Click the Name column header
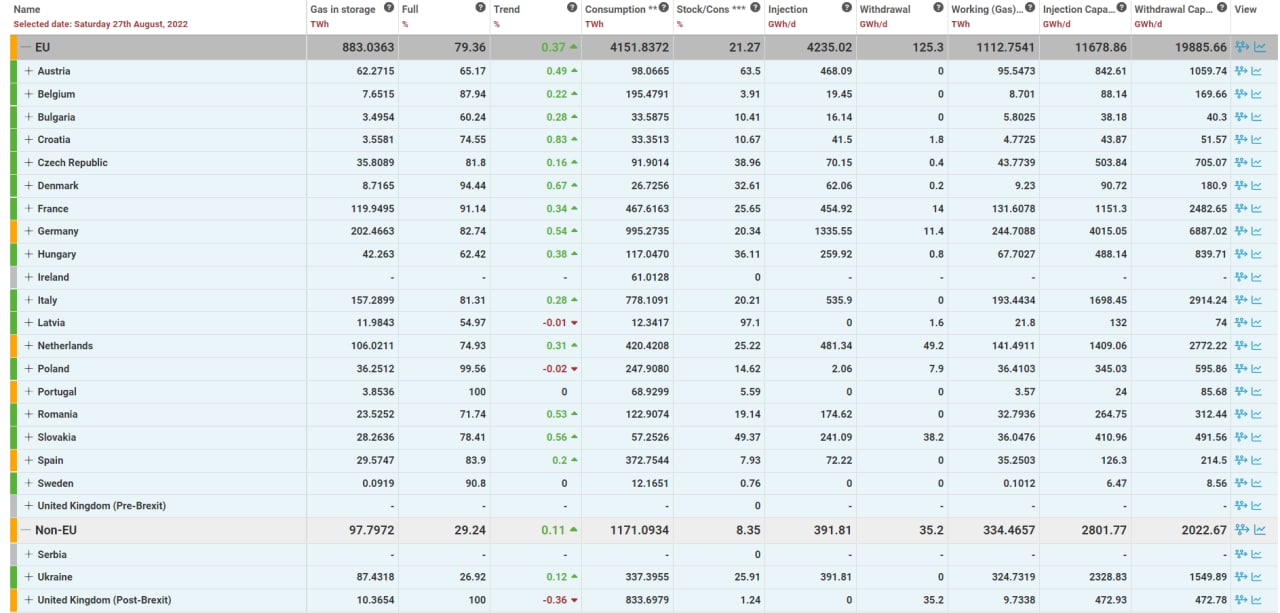 point(27,9)
